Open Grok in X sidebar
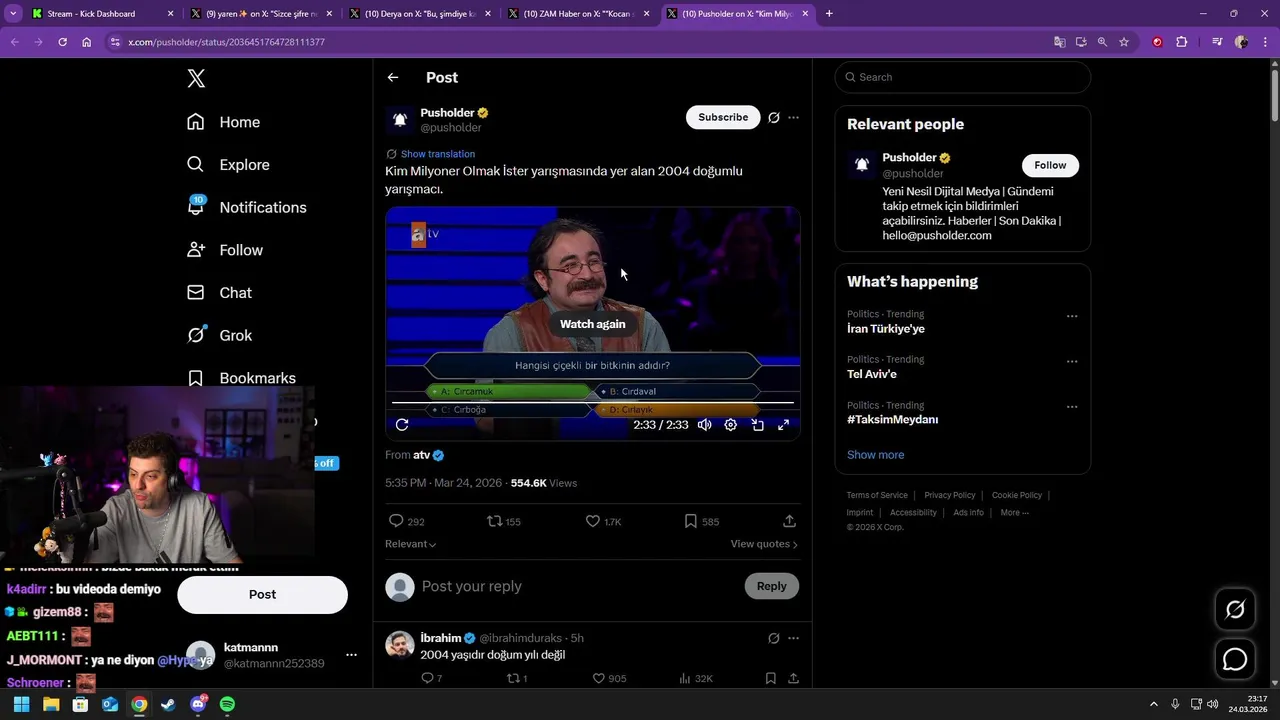Viewport: 1280px width, 720px height. tap(219, 336)
